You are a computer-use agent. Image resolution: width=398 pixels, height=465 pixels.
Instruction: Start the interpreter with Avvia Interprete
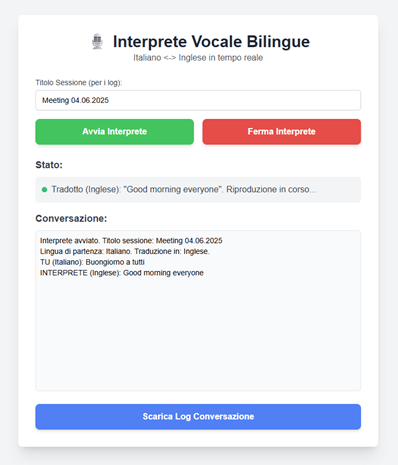click(114, 132)
